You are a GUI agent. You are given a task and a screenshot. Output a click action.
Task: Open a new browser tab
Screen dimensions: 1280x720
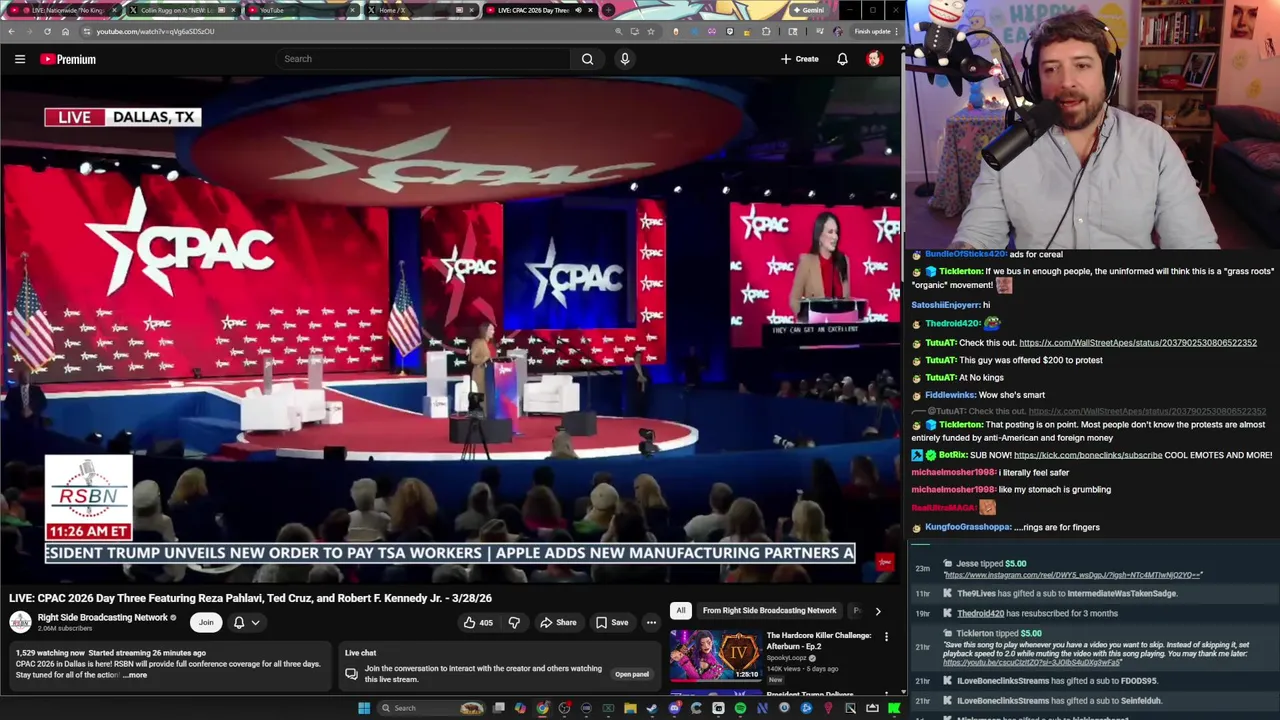[x=608, y=10]
